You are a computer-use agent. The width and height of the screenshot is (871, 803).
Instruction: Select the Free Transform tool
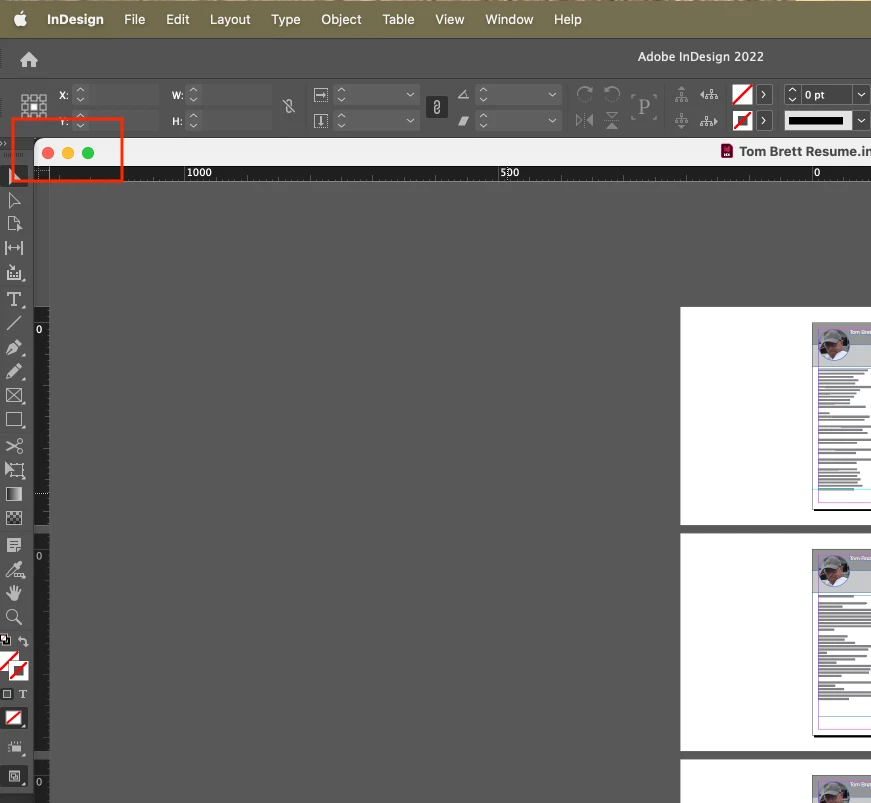click(x=14, y=470)
